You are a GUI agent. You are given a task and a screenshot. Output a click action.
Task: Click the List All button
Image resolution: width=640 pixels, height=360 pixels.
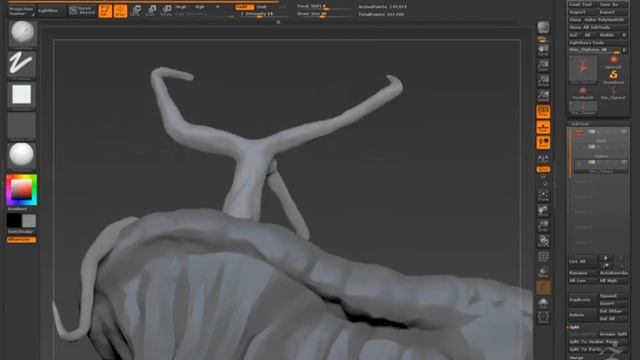583,262
